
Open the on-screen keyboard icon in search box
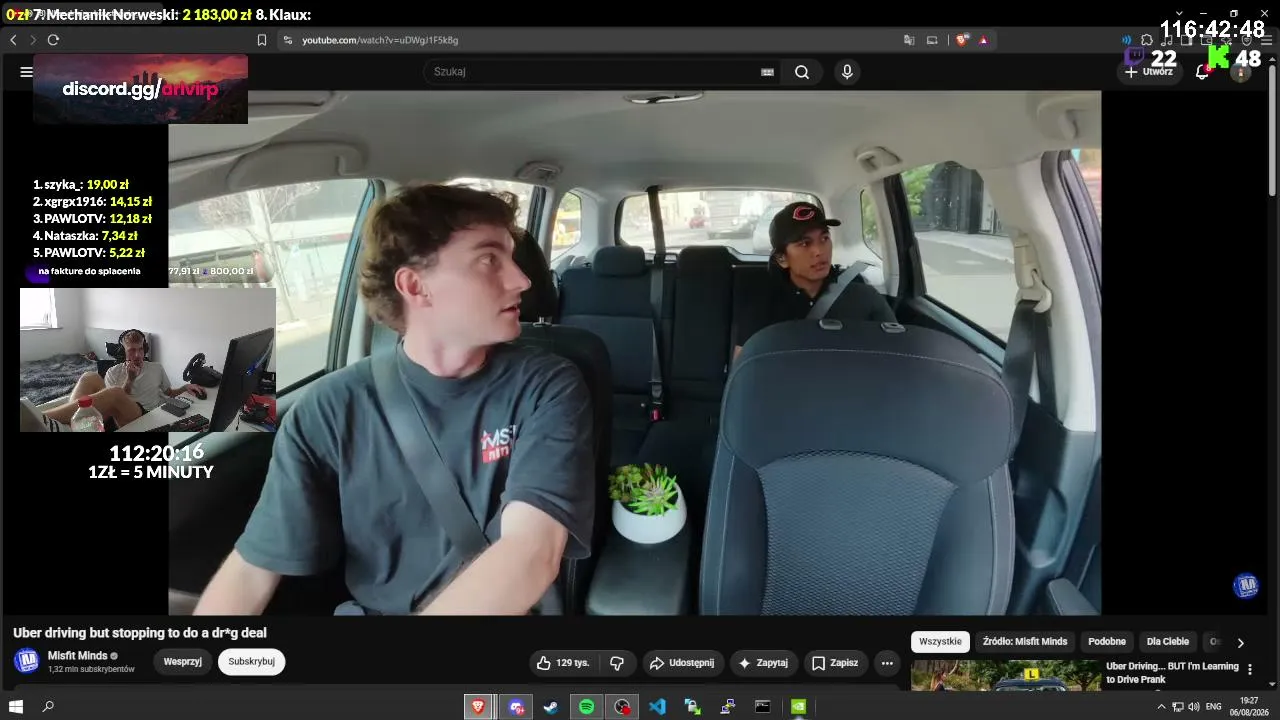[x=767, y=72]
